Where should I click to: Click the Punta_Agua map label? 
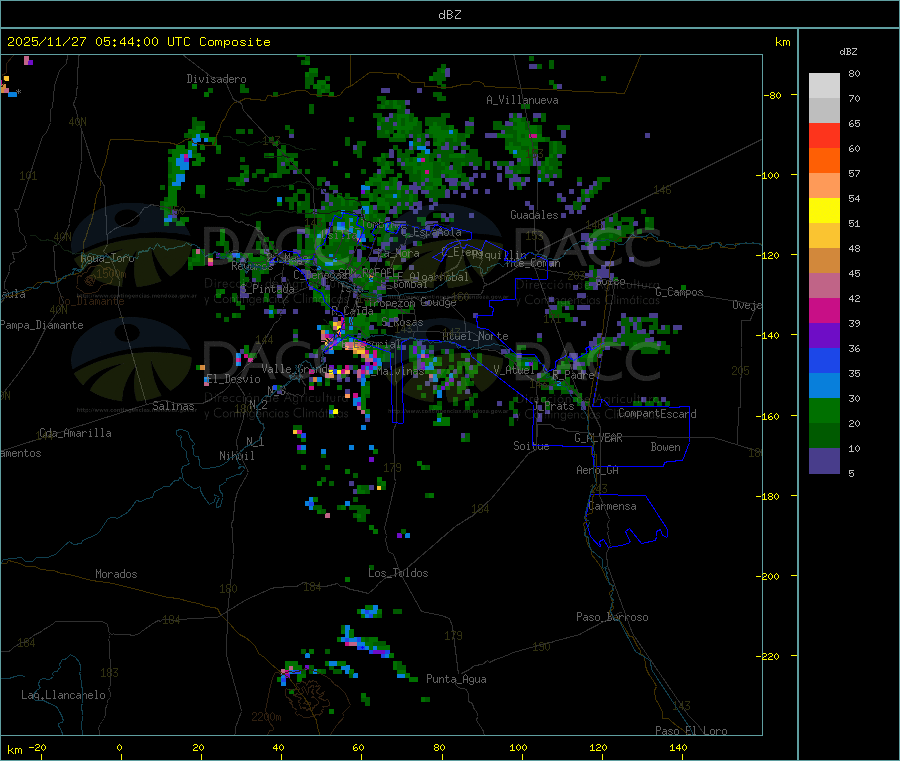[456, 679]
